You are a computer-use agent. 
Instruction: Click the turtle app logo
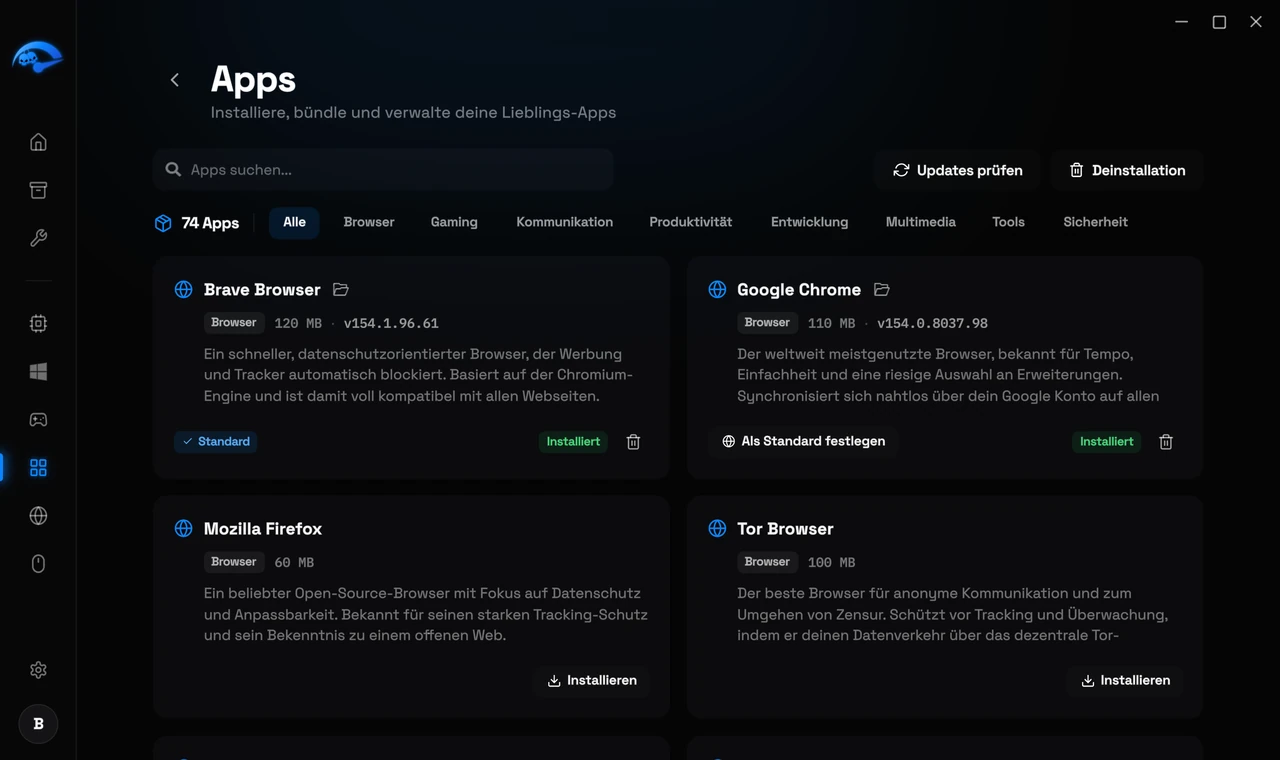pos(37,57)
